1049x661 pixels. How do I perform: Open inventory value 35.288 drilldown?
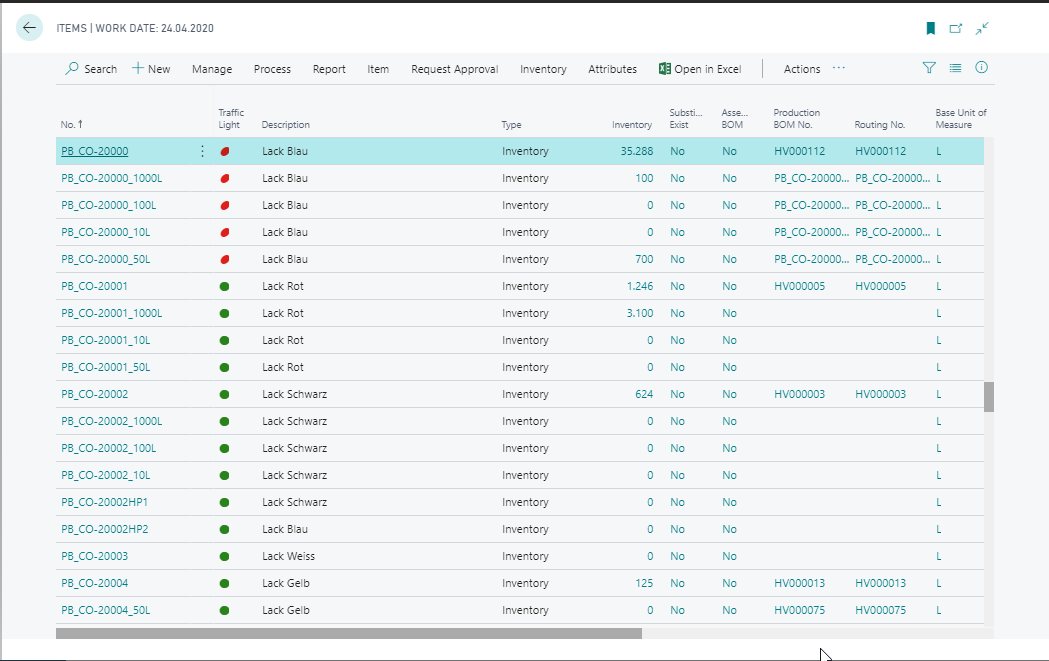637,151
